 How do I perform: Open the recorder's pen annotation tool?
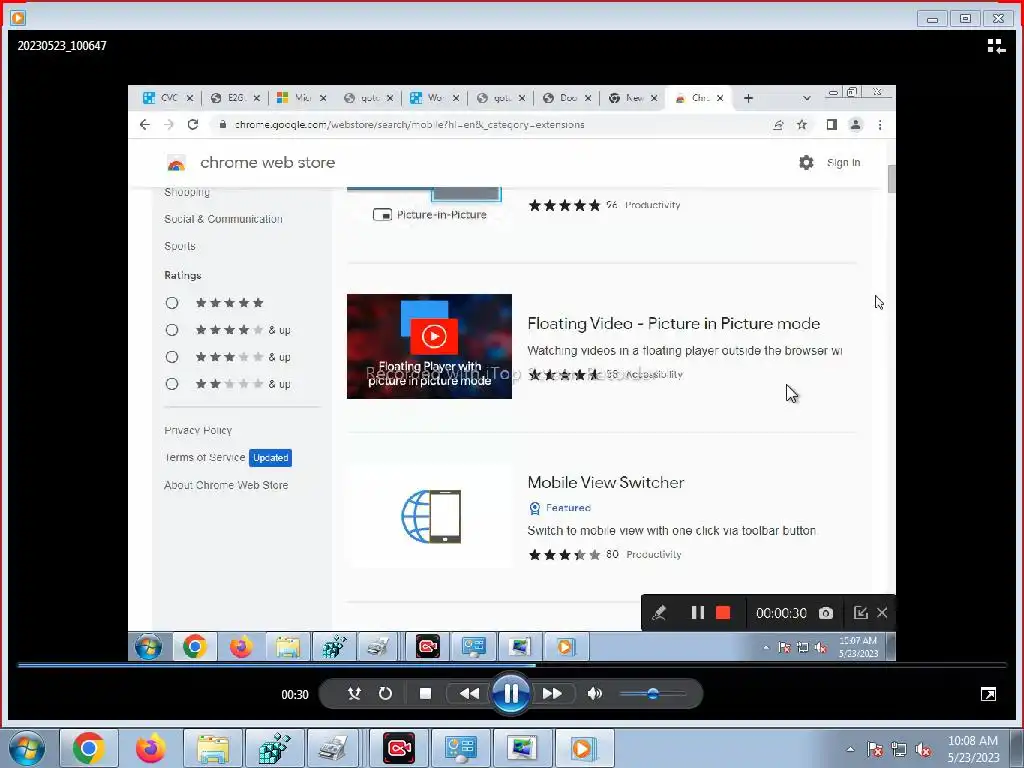tap(659, 613)
